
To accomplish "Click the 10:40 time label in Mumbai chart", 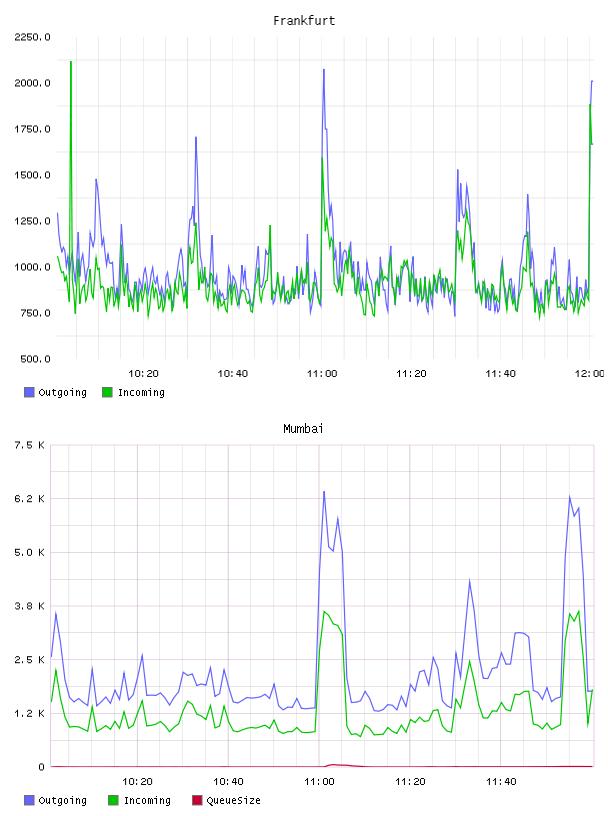I will click(x=228, y=782).
